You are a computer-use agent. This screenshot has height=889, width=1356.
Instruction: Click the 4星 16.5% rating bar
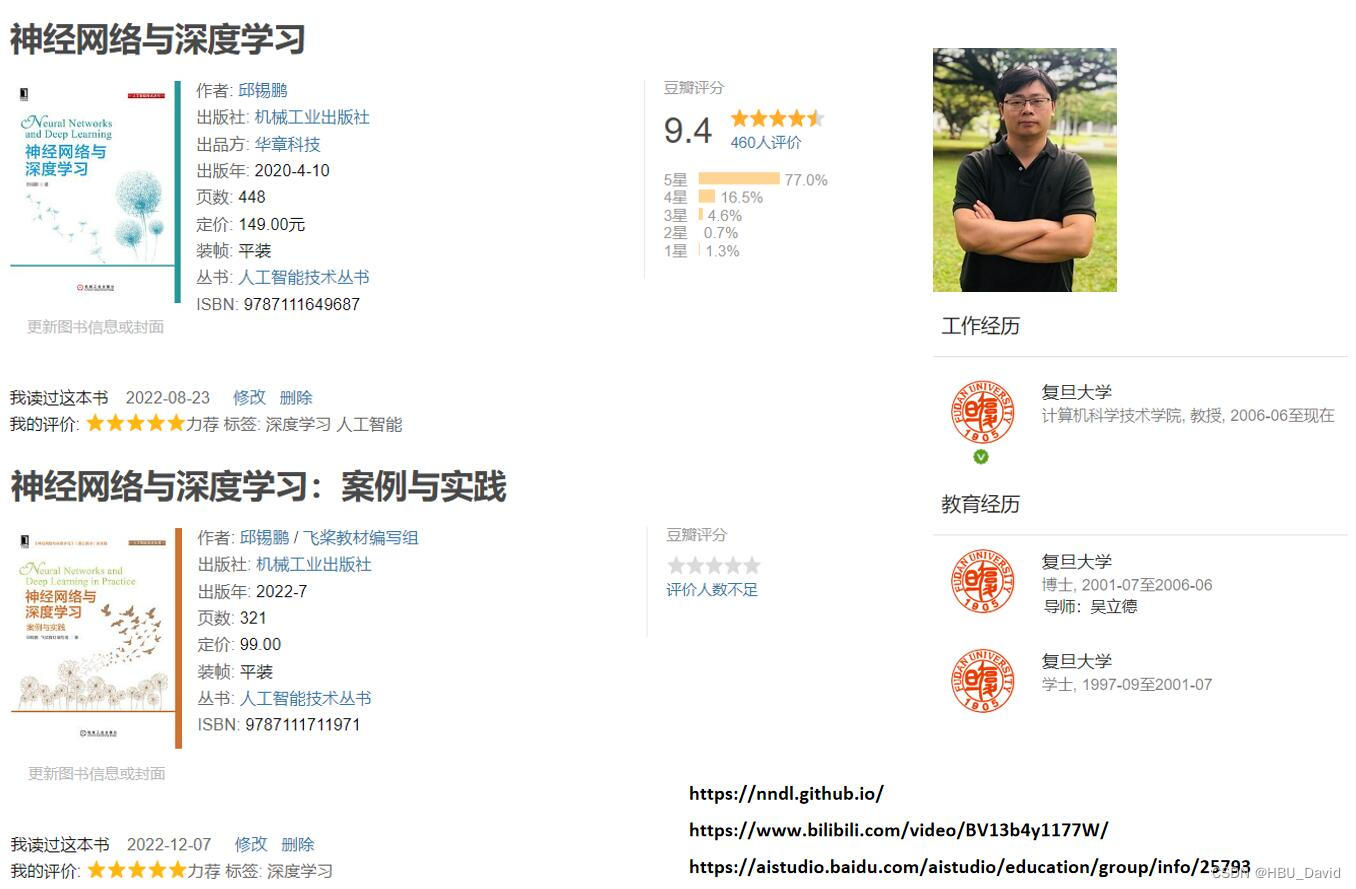pyautogui.click(x=707, y=197)
